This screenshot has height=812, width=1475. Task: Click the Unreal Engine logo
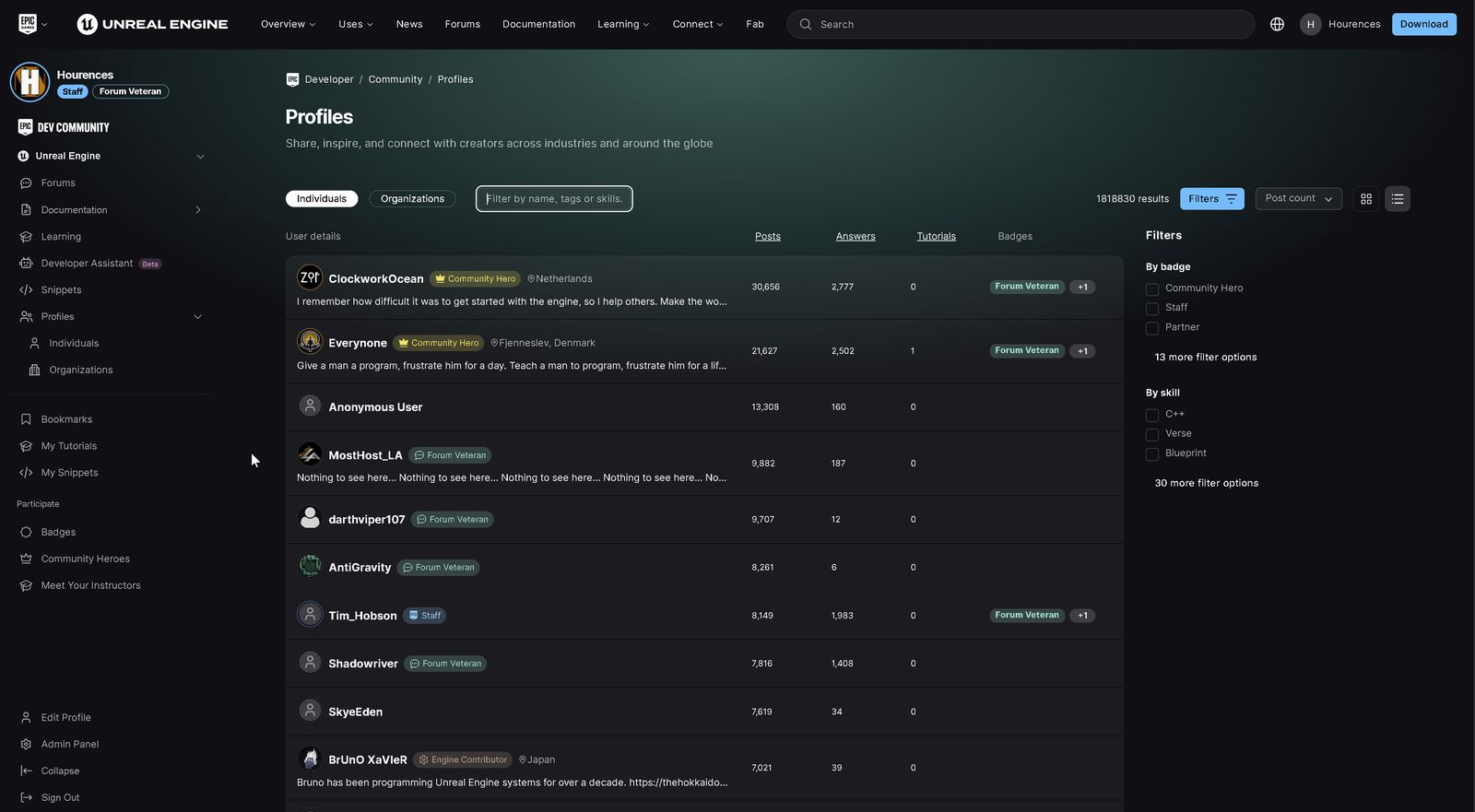pos(153,25)
